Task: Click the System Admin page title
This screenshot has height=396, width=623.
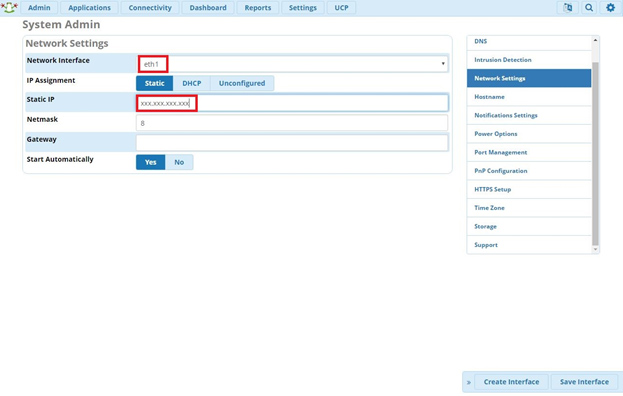Action: point(61,25)
